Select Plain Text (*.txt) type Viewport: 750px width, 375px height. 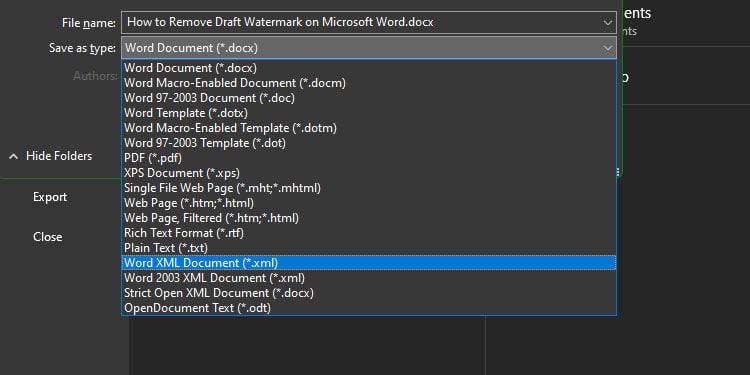click(369, 248)
